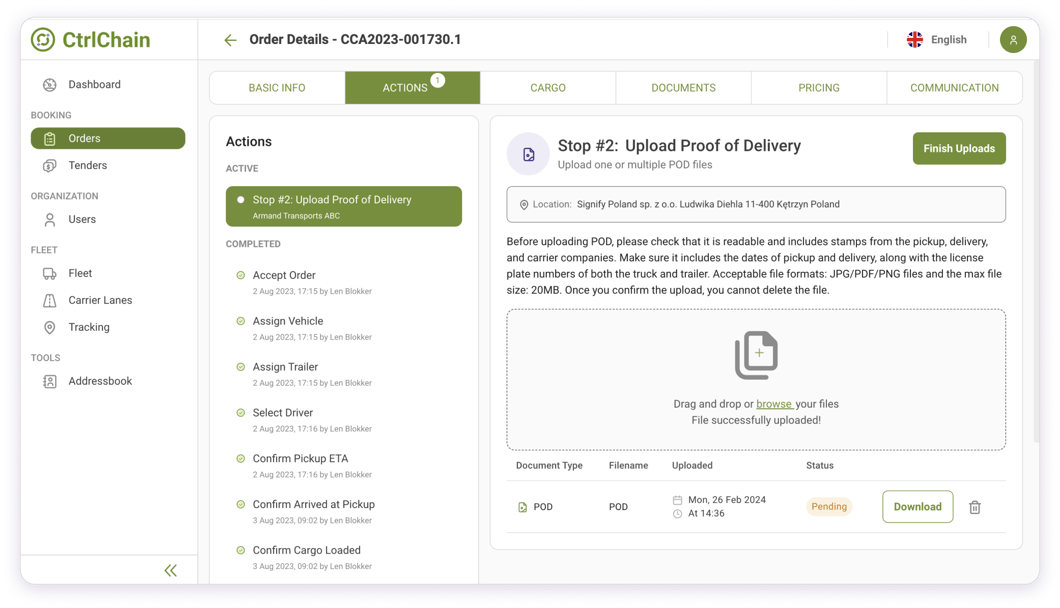Delete the uploaded POD file via trash icon
Image resolution: width=1060 pixels, height=608 pixels.
[x=974, y=507]
